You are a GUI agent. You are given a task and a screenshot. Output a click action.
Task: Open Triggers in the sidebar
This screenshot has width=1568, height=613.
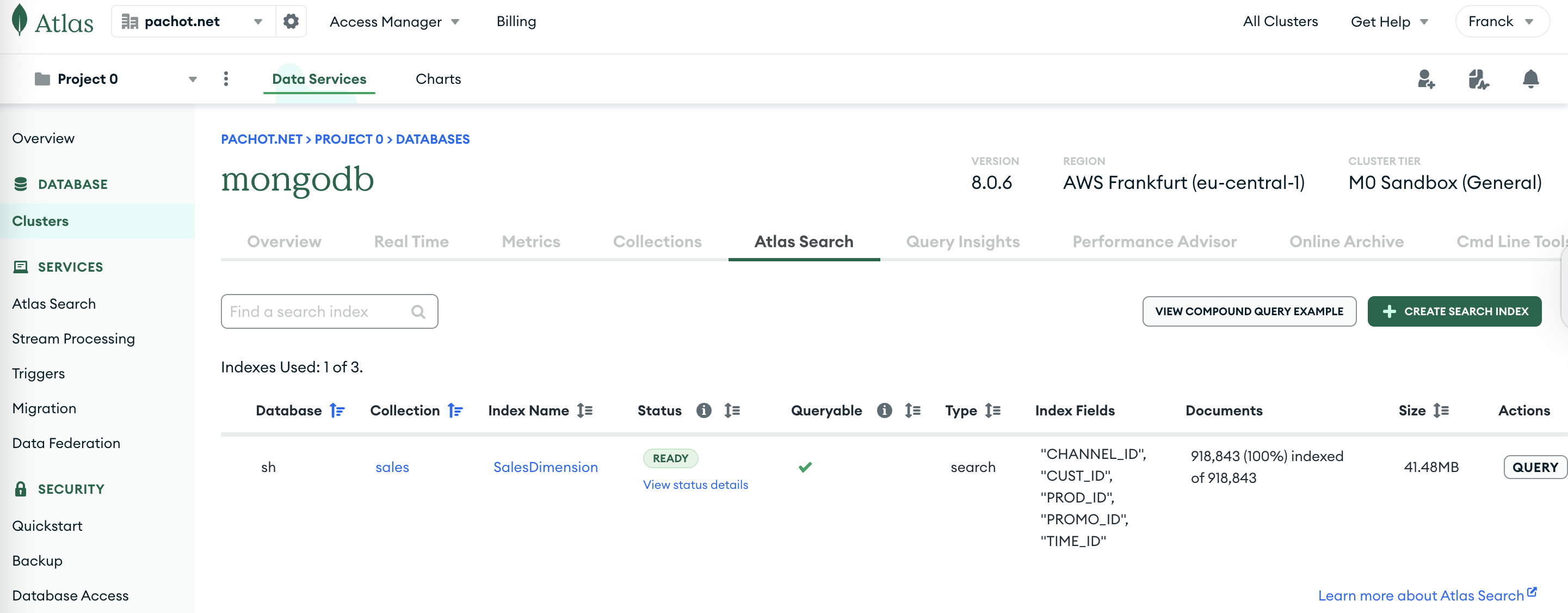tap(38, 373)
